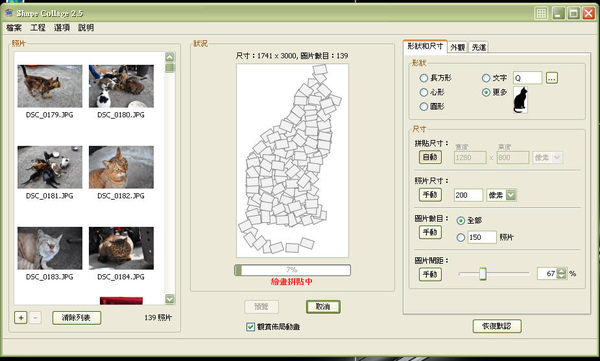Increase the photo spacing percent stepper
Image resolution: width=600 pixels, height=361 pixels.
click(x=561, y=271)
